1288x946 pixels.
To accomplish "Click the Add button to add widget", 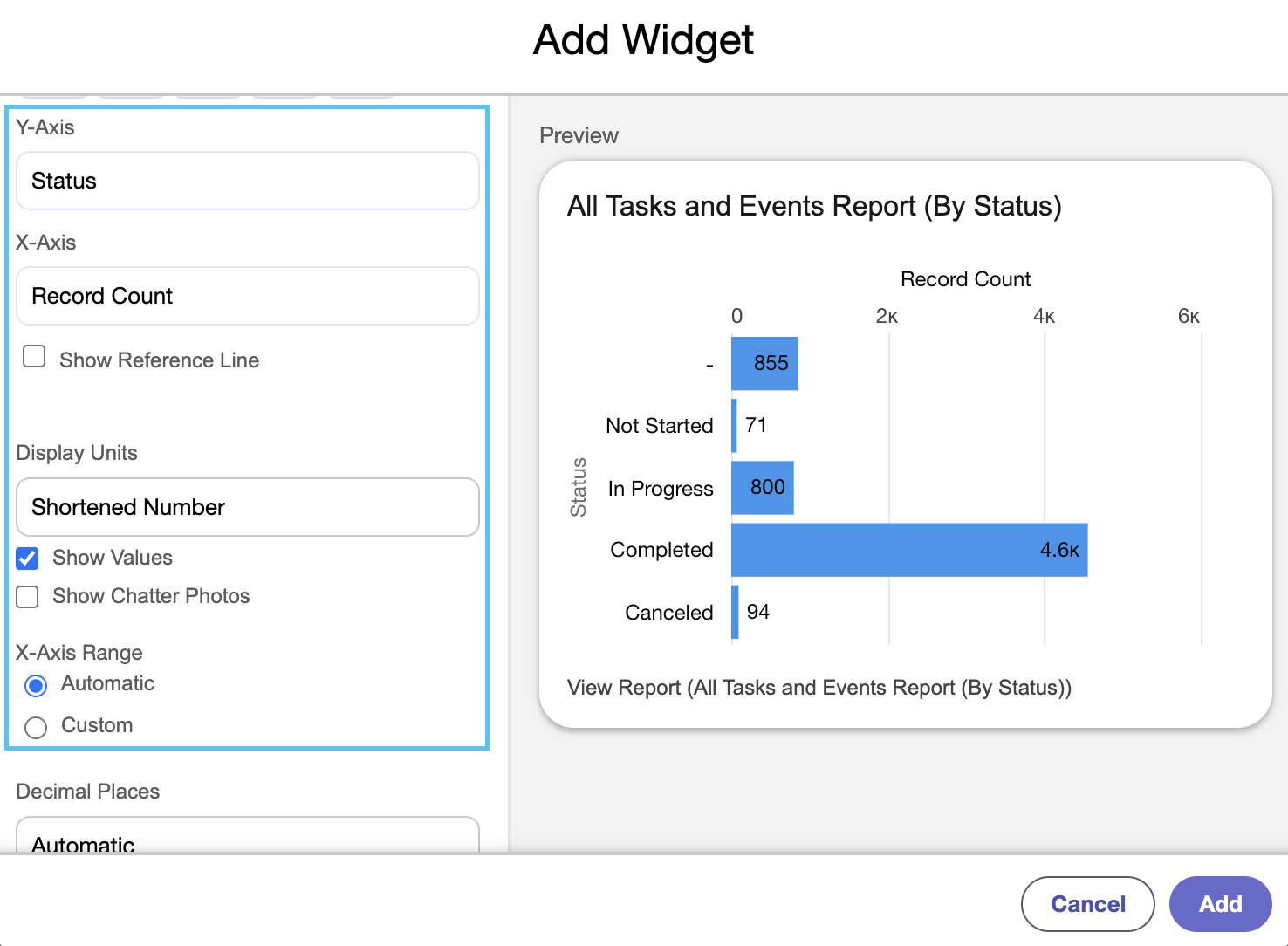I will [1220, 904].
